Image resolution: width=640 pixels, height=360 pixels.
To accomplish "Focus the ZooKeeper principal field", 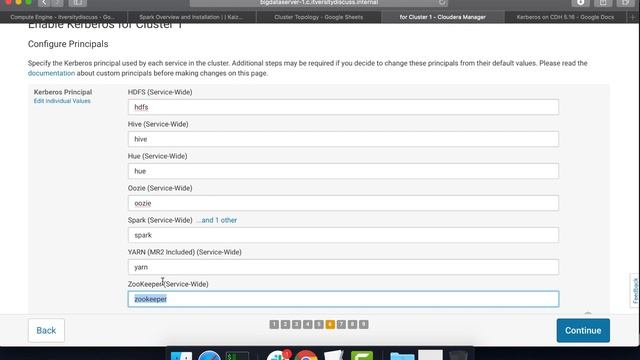I will coord(343,299).
